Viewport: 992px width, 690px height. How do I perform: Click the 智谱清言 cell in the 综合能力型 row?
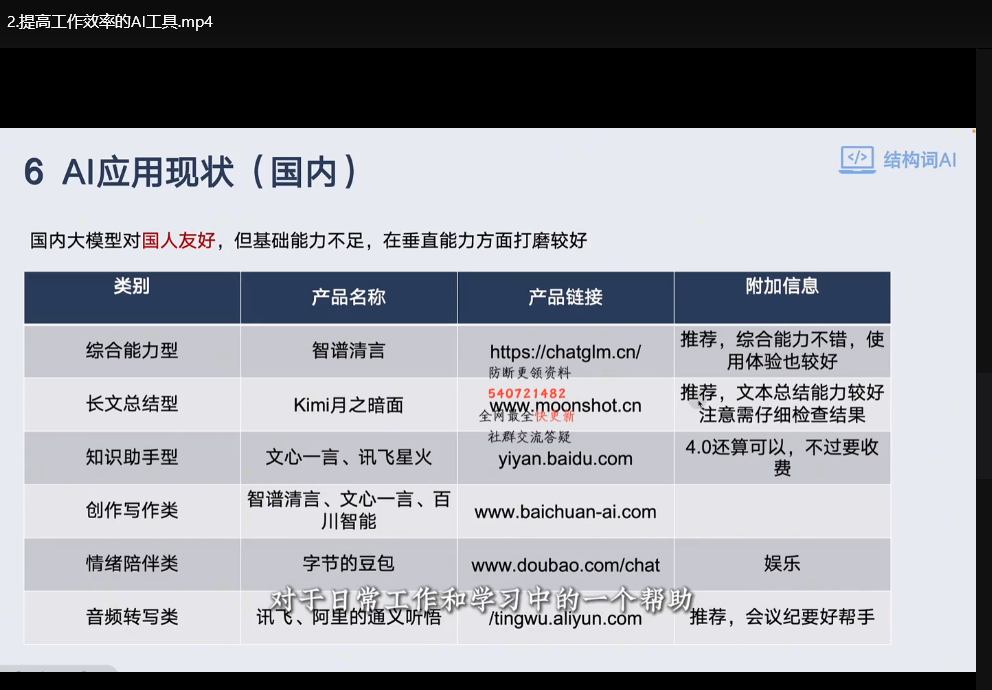(349, 350)
